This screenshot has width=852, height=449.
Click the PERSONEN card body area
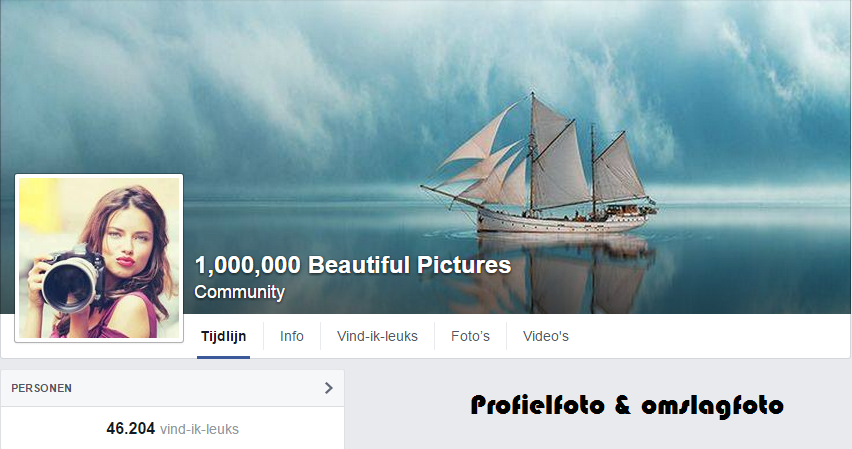[x=172, y=428]
